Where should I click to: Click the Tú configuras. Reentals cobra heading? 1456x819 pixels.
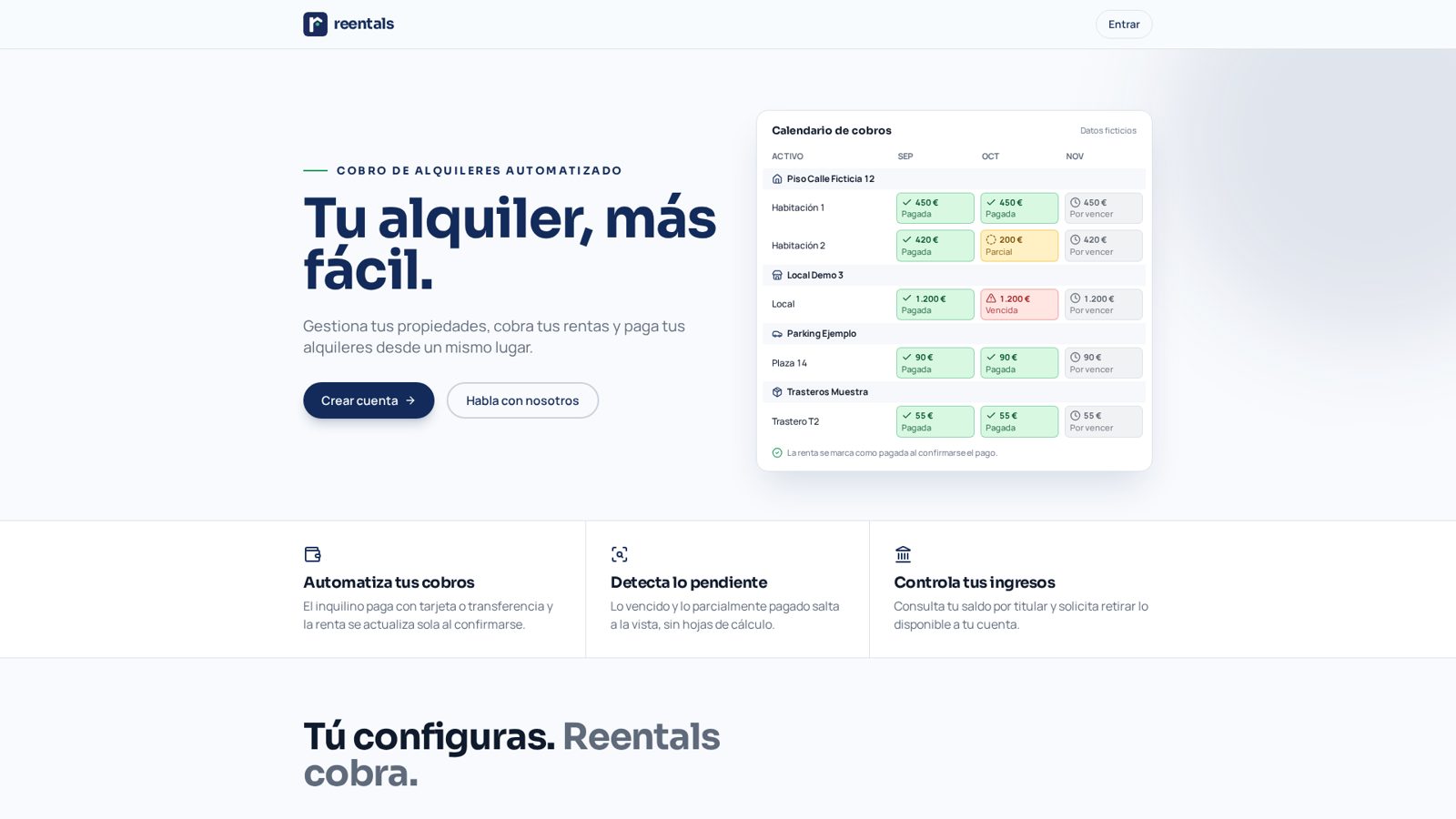click(x=511, y=754)
